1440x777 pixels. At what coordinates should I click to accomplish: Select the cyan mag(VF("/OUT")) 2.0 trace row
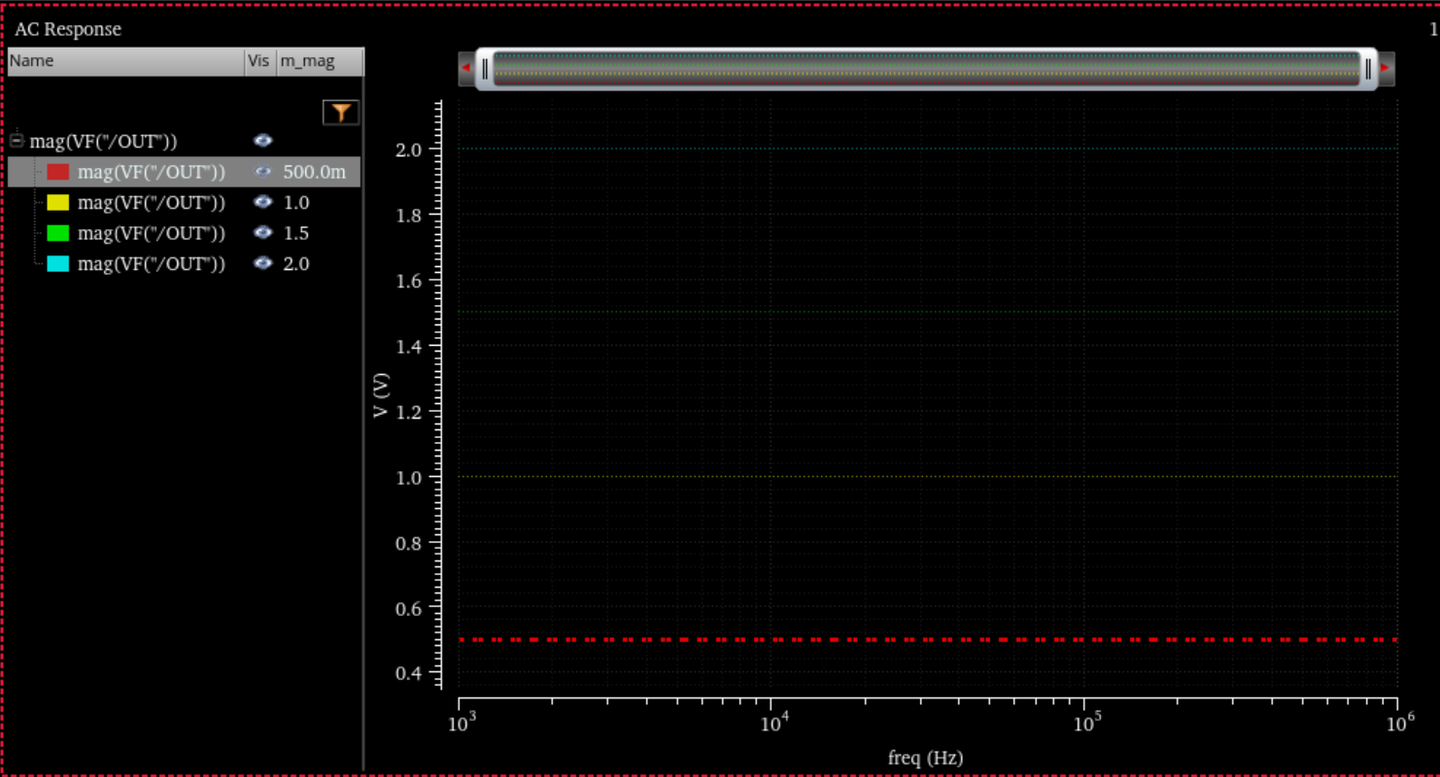point(184,264)
